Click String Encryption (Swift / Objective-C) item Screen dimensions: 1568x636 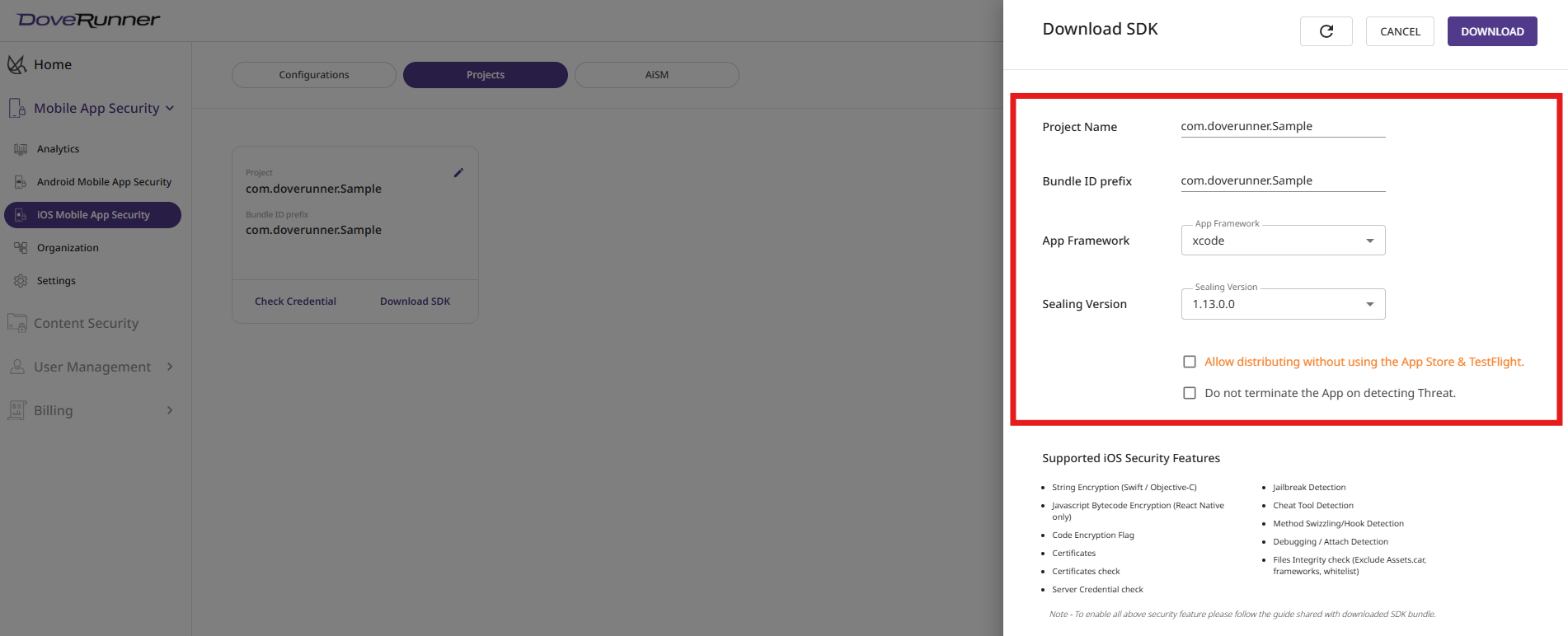[1124, 488]
